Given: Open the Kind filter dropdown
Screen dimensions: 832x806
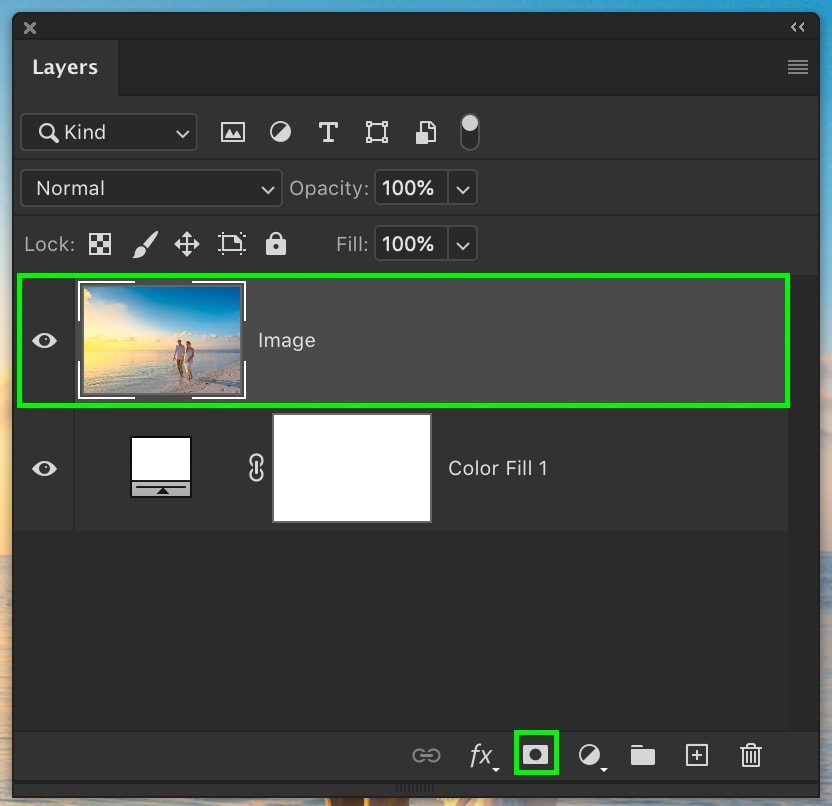Looking at the screenshot, I should pyautogui.click(x=109, y=132).
